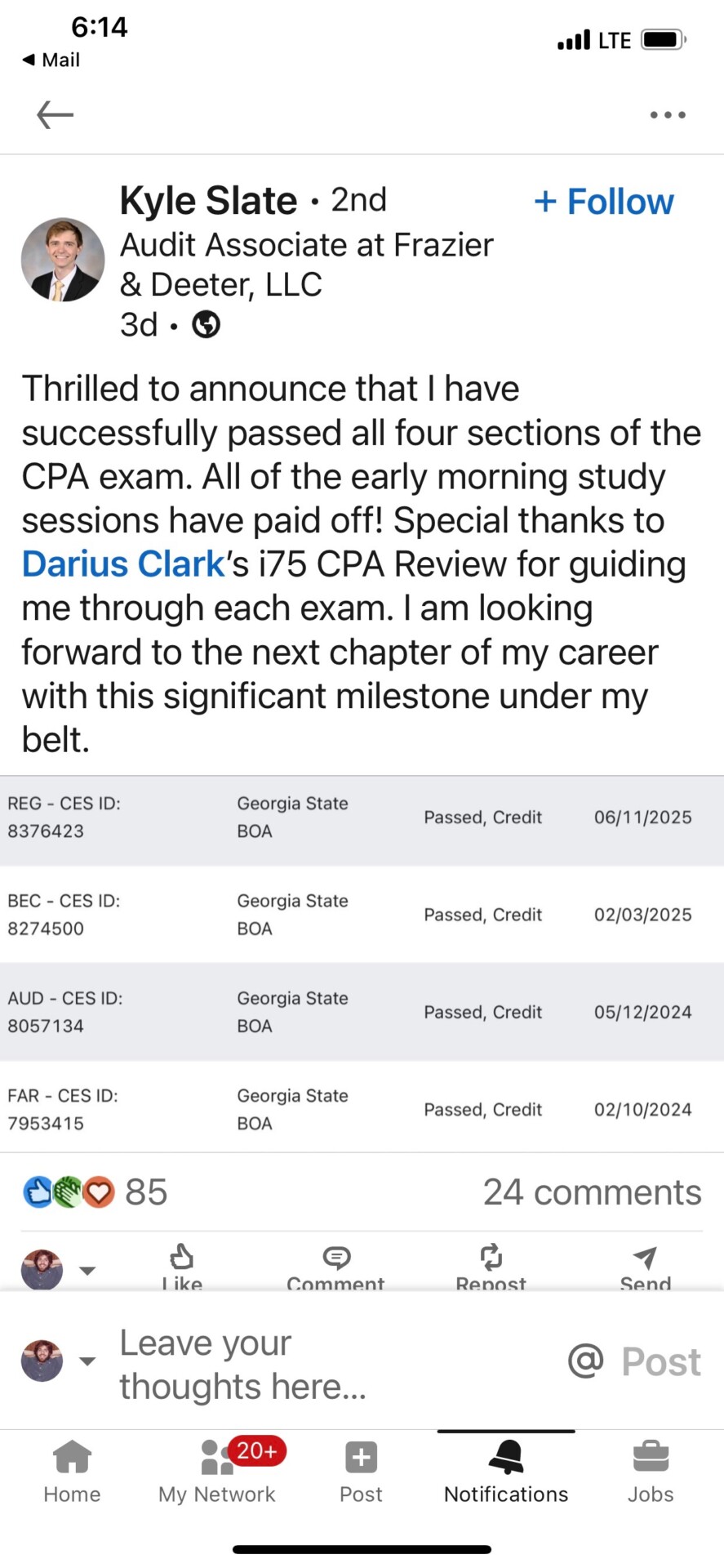The height and width of the screenshot is (1568, 724).
Task: Open the Darius Clark profile link
Action: [123, 564]
